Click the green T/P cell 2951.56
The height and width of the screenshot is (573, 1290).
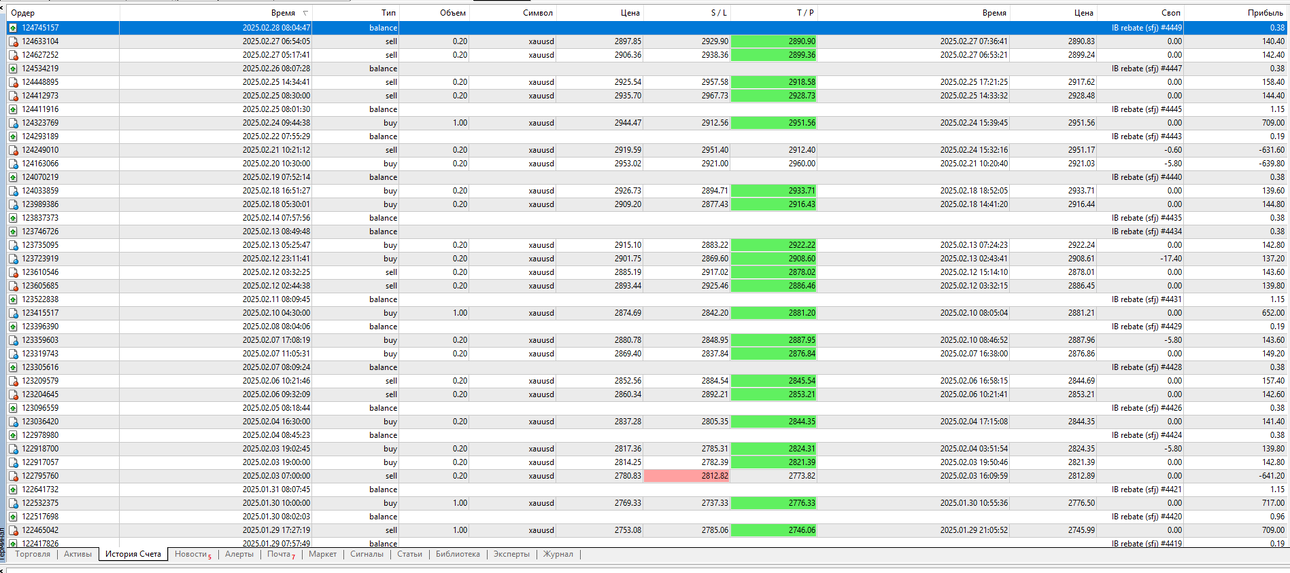774,123
